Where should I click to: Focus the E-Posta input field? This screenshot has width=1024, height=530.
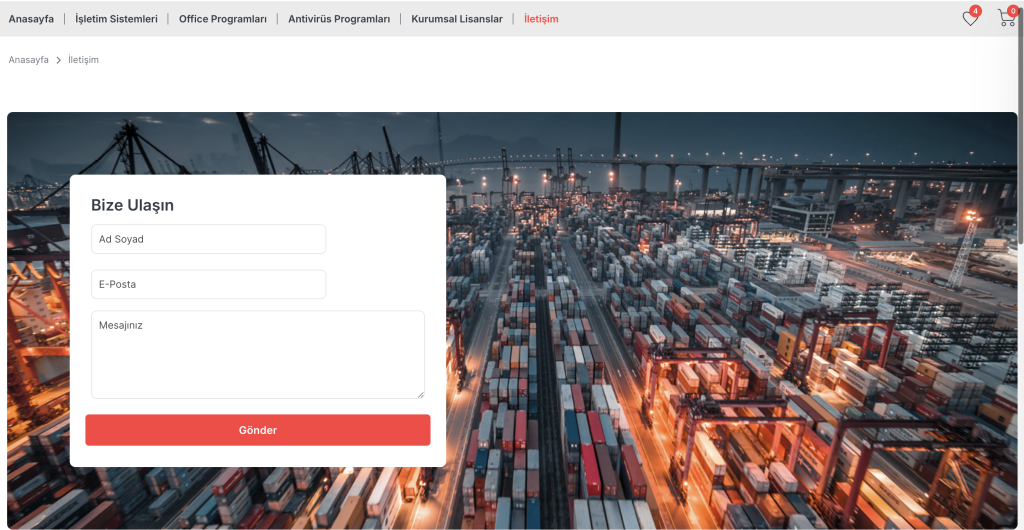[x=208, y=285]
